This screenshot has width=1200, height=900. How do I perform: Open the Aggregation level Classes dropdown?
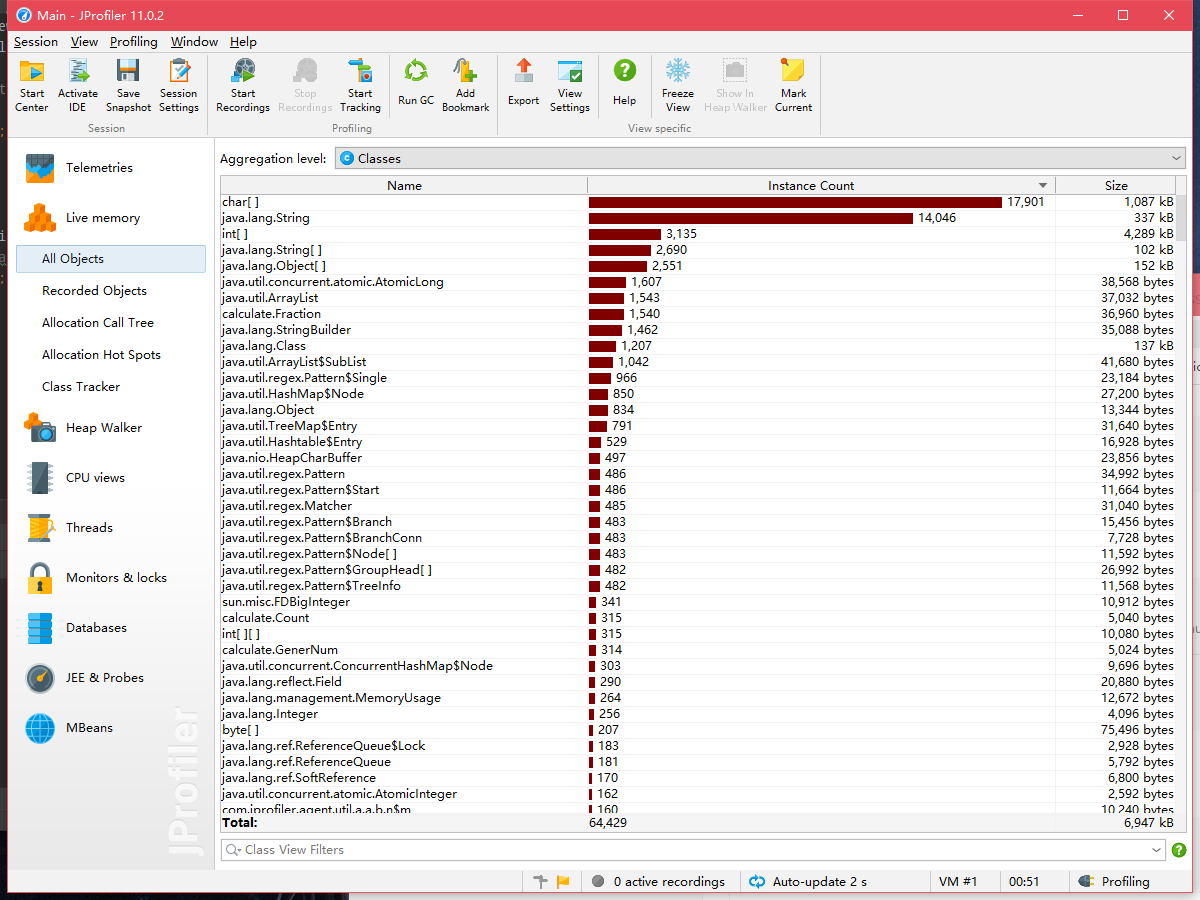coord(760,158)
